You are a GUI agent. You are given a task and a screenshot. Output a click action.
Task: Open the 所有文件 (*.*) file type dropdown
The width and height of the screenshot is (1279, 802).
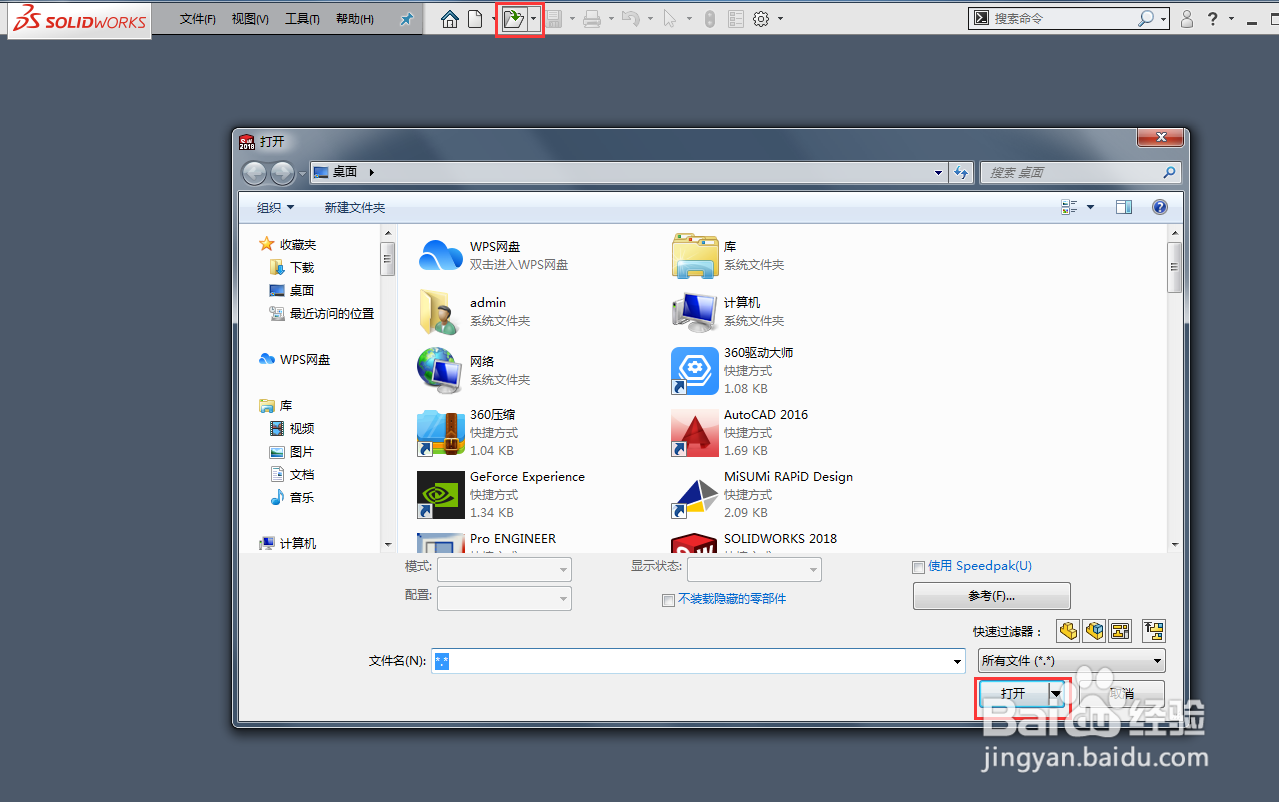pyautogui.click(x=1071, y=661)
